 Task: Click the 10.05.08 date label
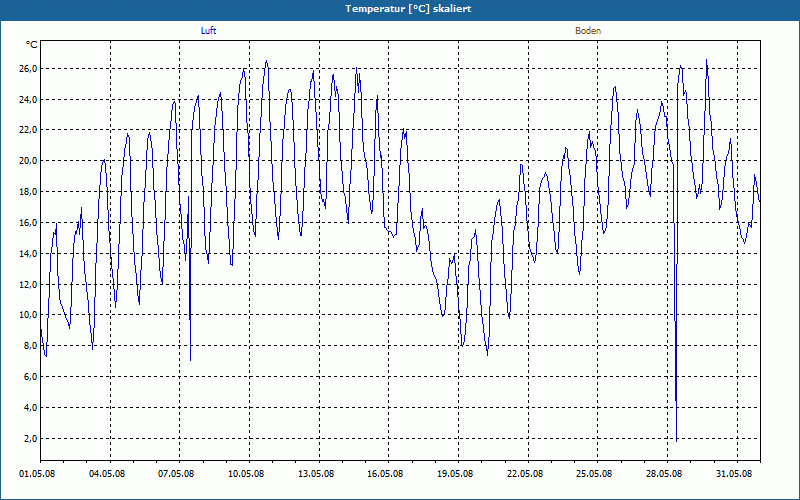[x=246, y=474]
